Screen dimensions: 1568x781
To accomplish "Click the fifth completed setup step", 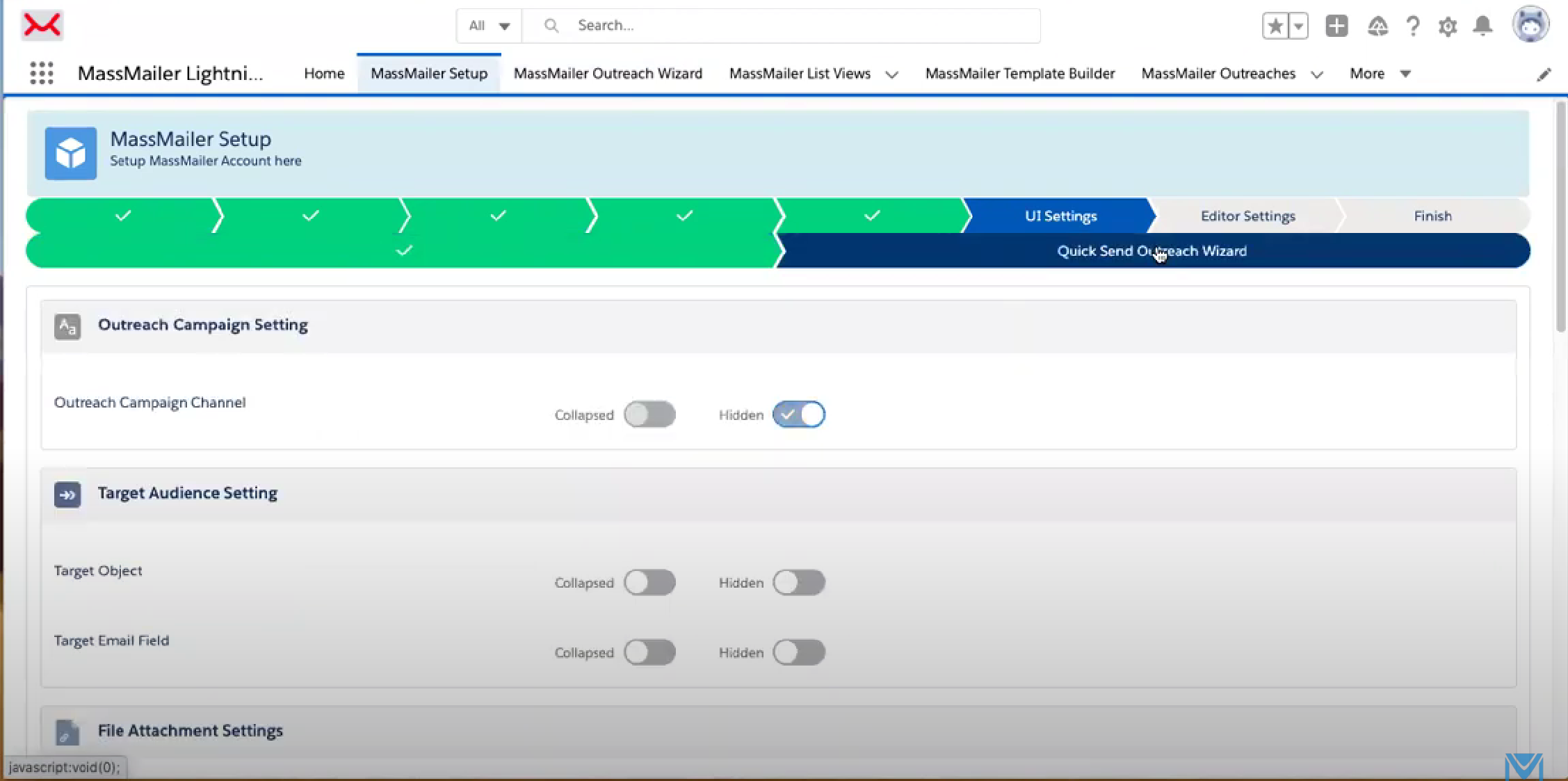I will point(872,216).
